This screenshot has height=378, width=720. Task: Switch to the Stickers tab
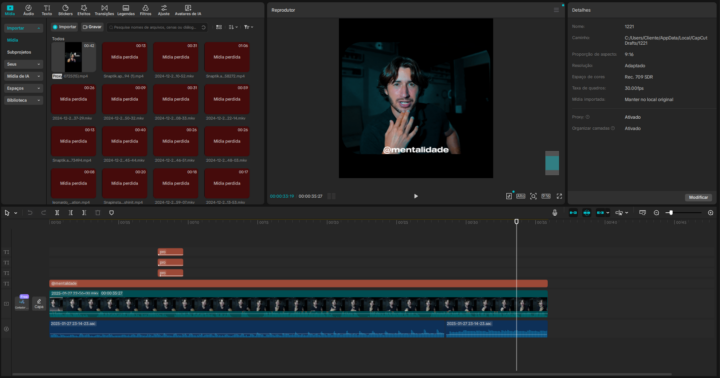pyautogui.click(x=65, y=10)
